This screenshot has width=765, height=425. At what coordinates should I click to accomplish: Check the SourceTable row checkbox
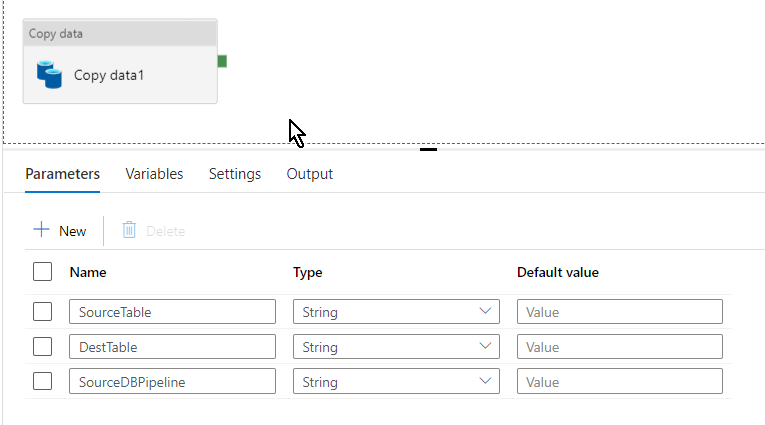(42, 311)
